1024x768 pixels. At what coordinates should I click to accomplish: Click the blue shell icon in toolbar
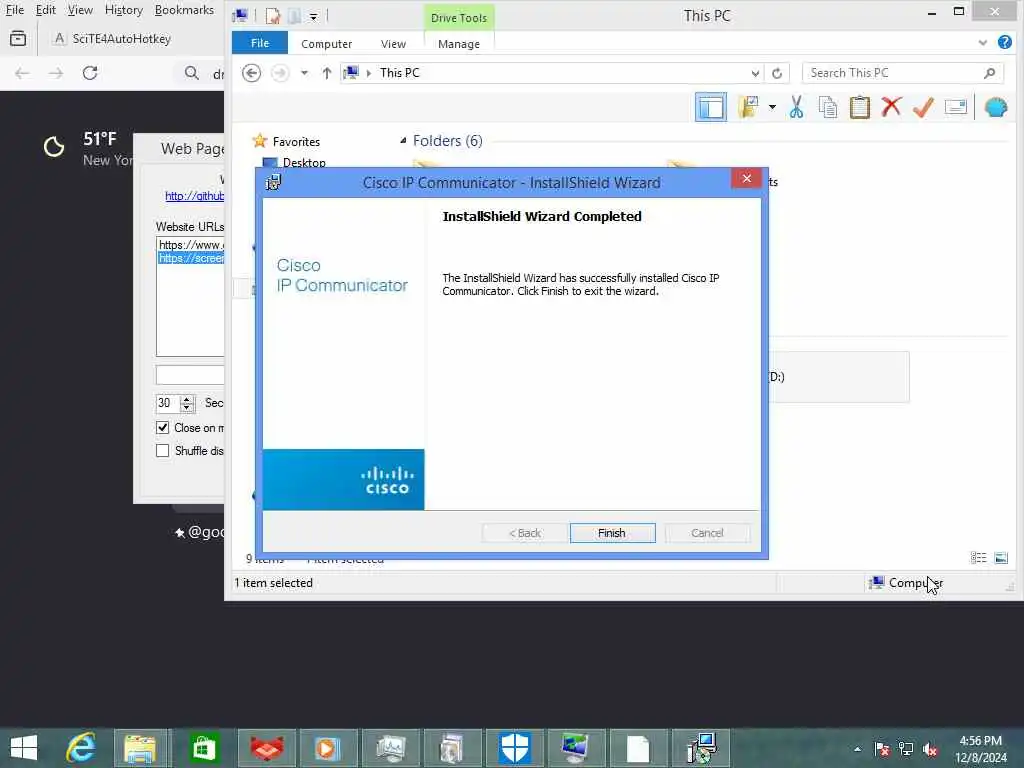tap(996, 107)
